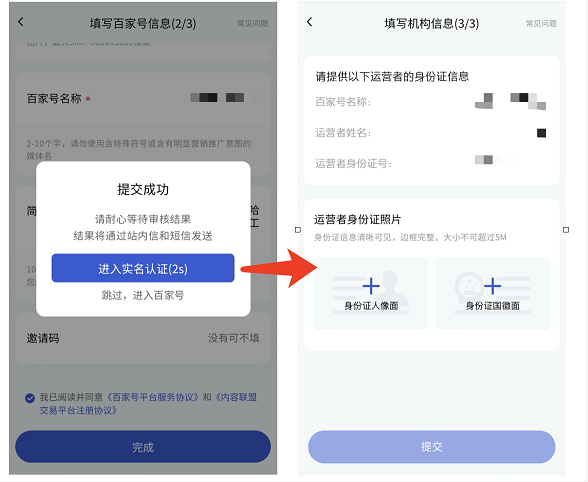Upload 身份证人像面 photo
This screenshot has height=482, width=588.
371,294
